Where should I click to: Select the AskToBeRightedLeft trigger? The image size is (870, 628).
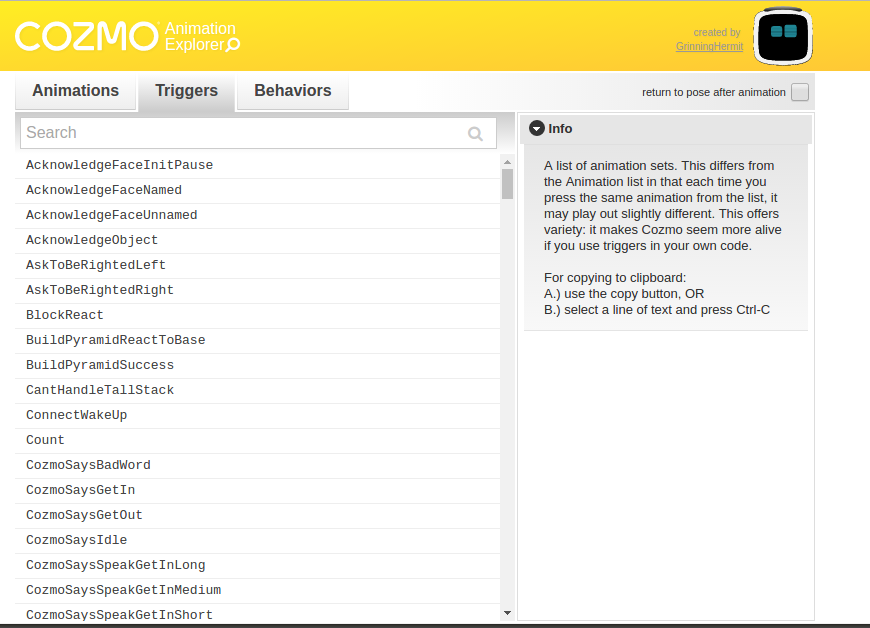coord(96,265)
